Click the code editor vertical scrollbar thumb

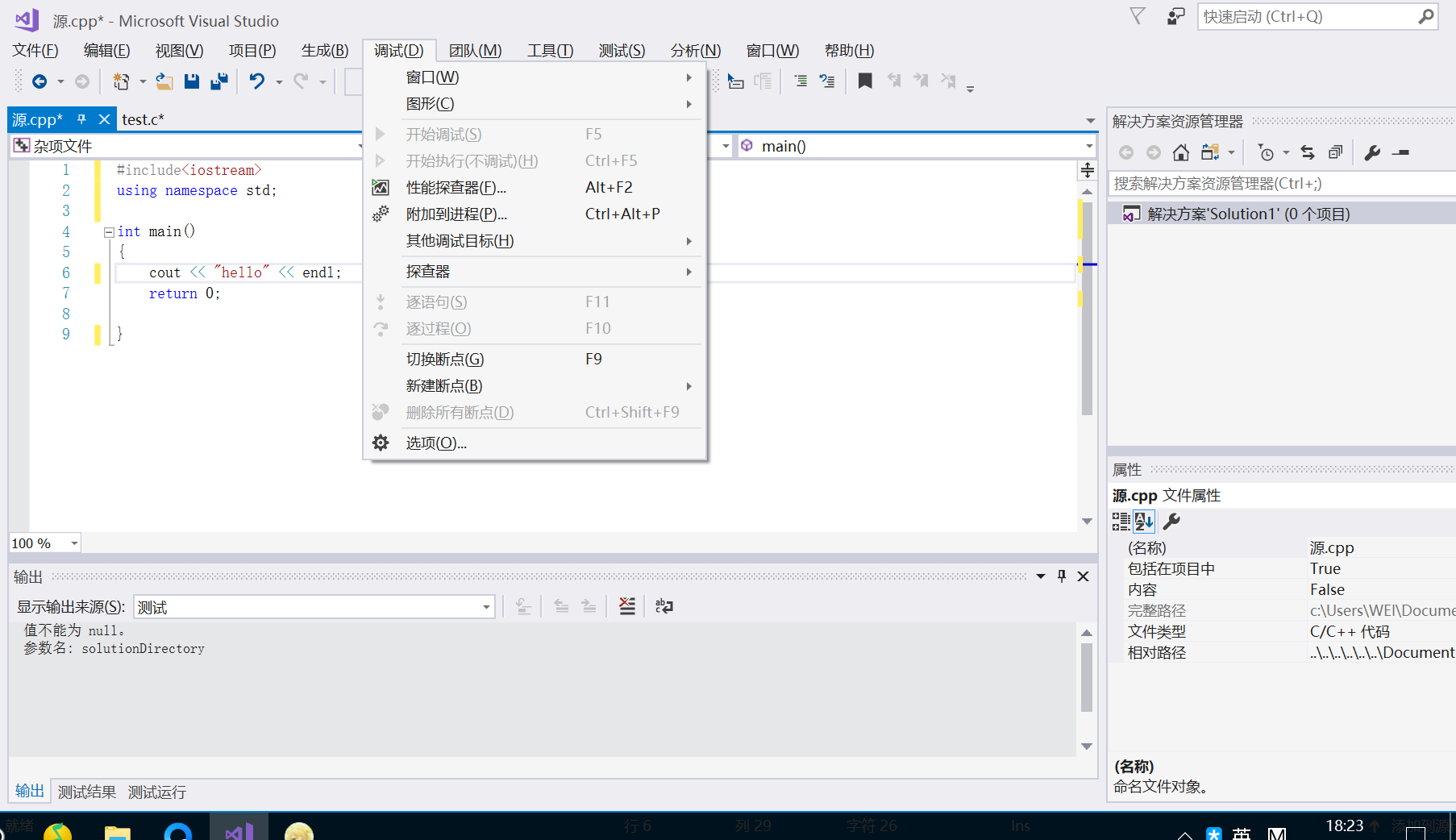[1087, 307]
